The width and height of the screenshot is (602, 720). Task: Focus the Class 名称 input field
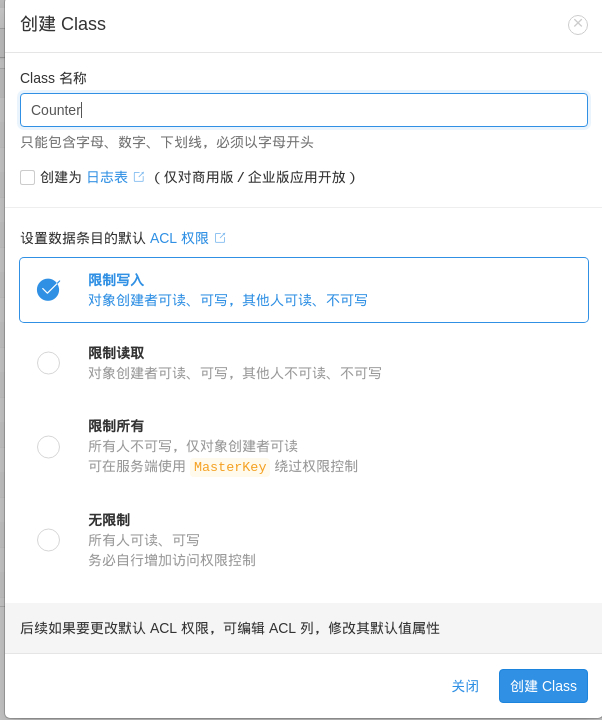tap(304, 110)
